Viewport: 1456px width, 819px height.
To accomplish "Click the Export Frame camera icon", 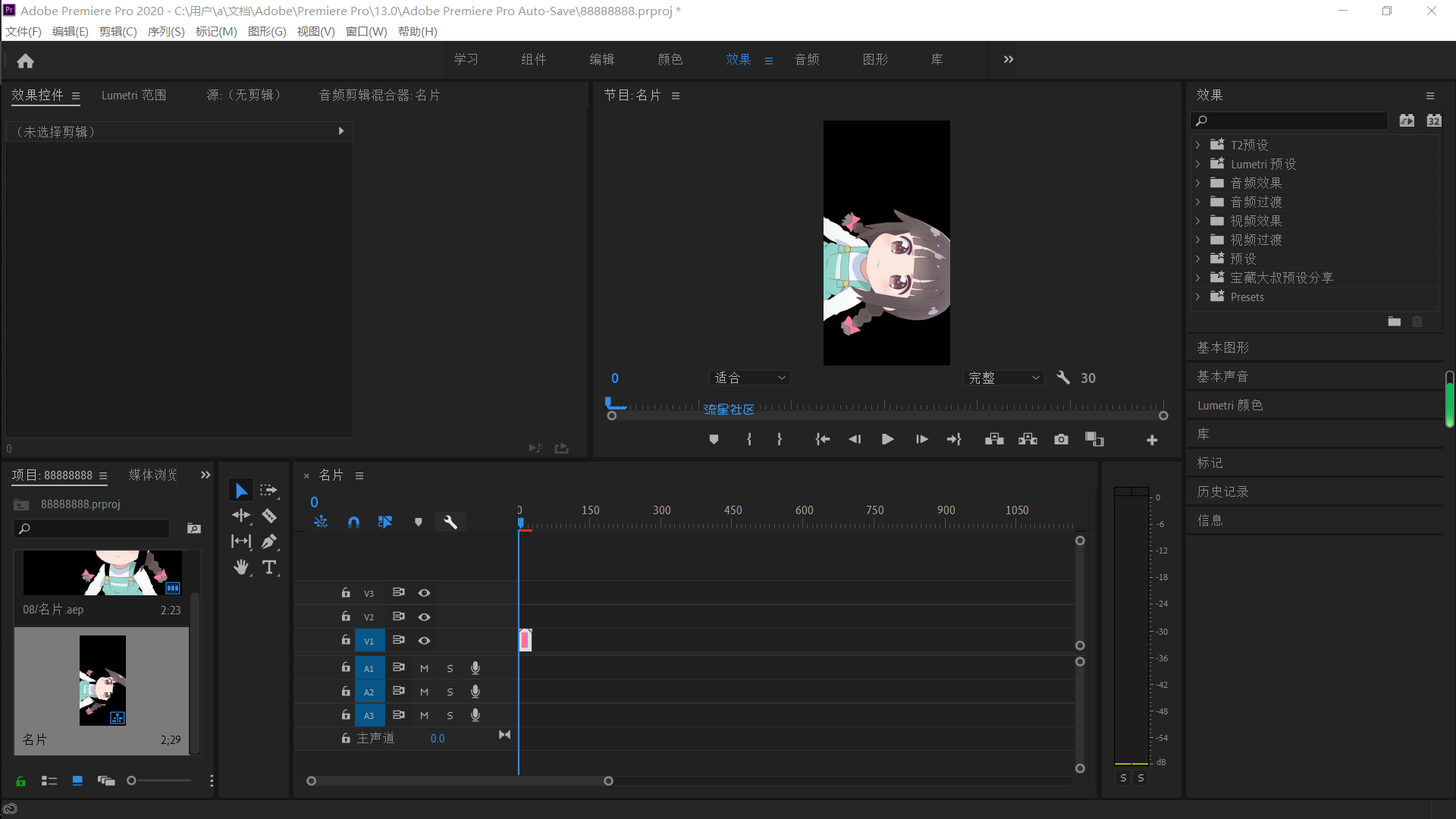I will pos(1061,440).
